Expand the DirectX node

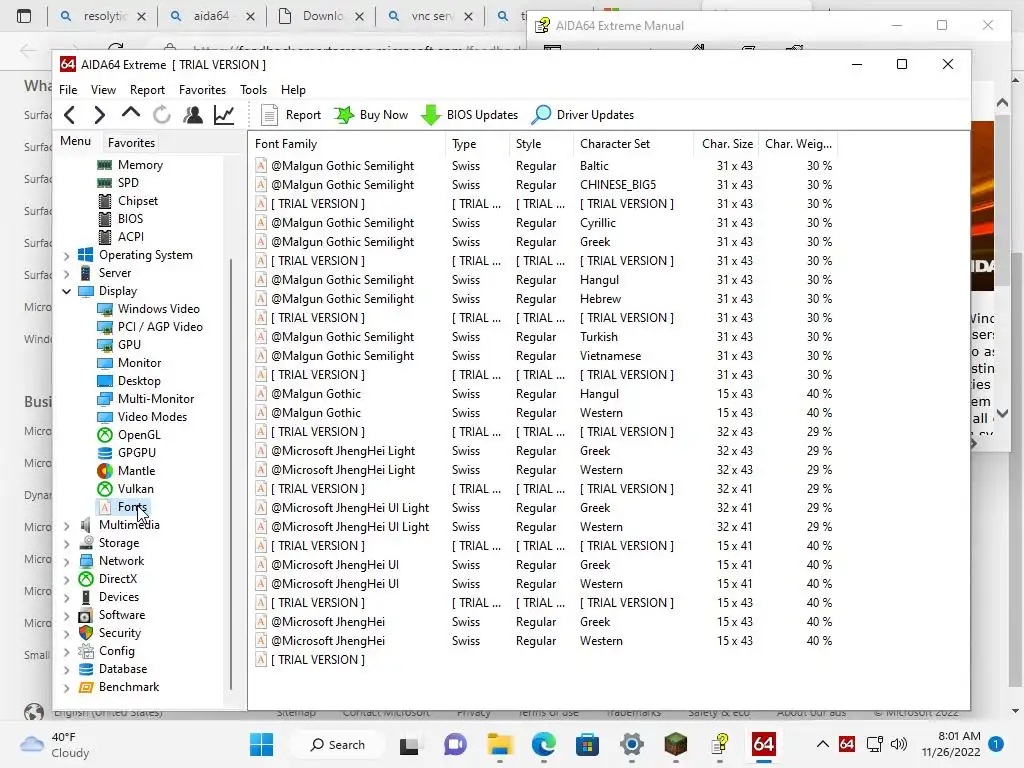pos(67,579)
